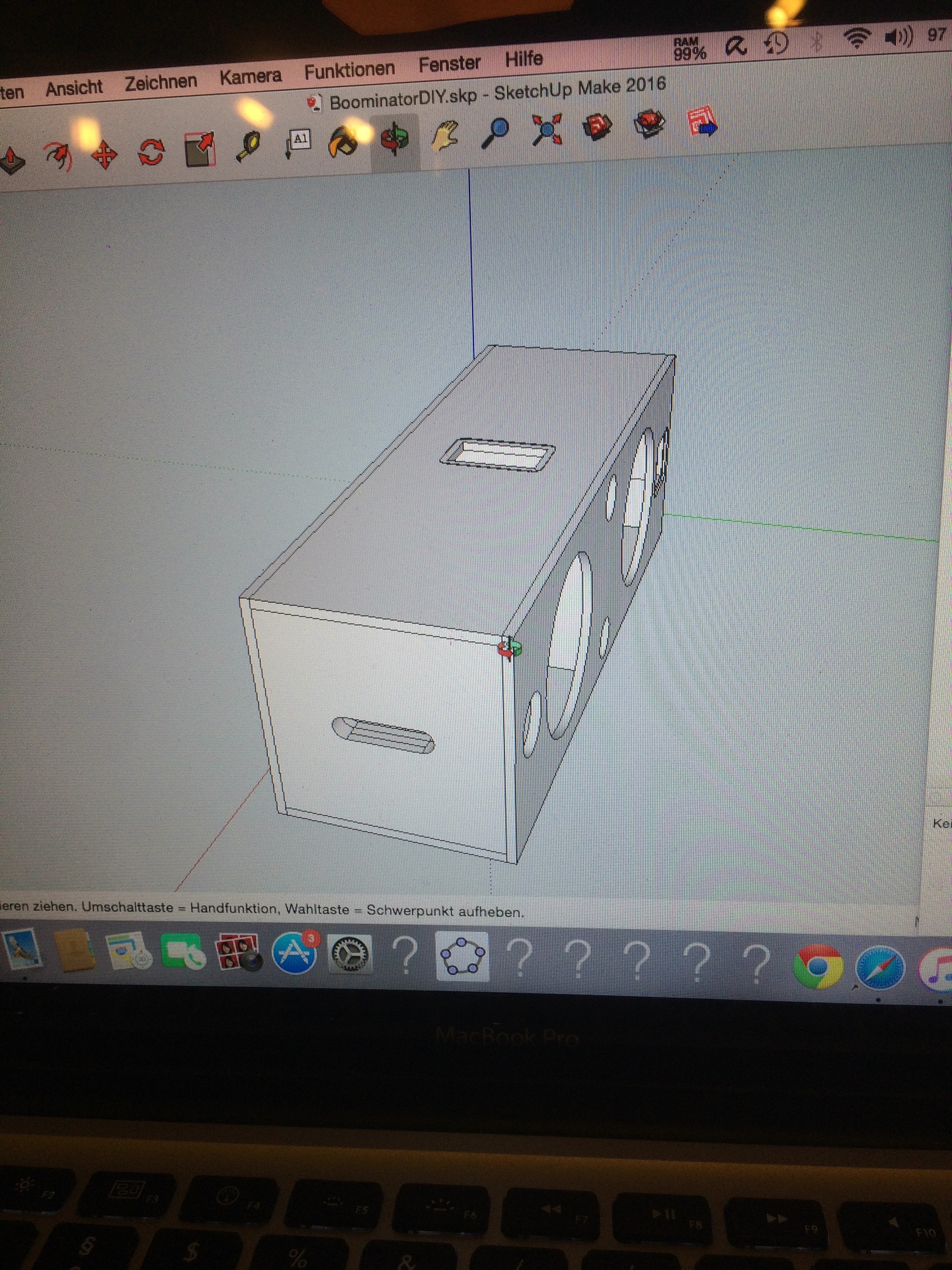
Task: Click the Text label tool
Action: [298, 143]
